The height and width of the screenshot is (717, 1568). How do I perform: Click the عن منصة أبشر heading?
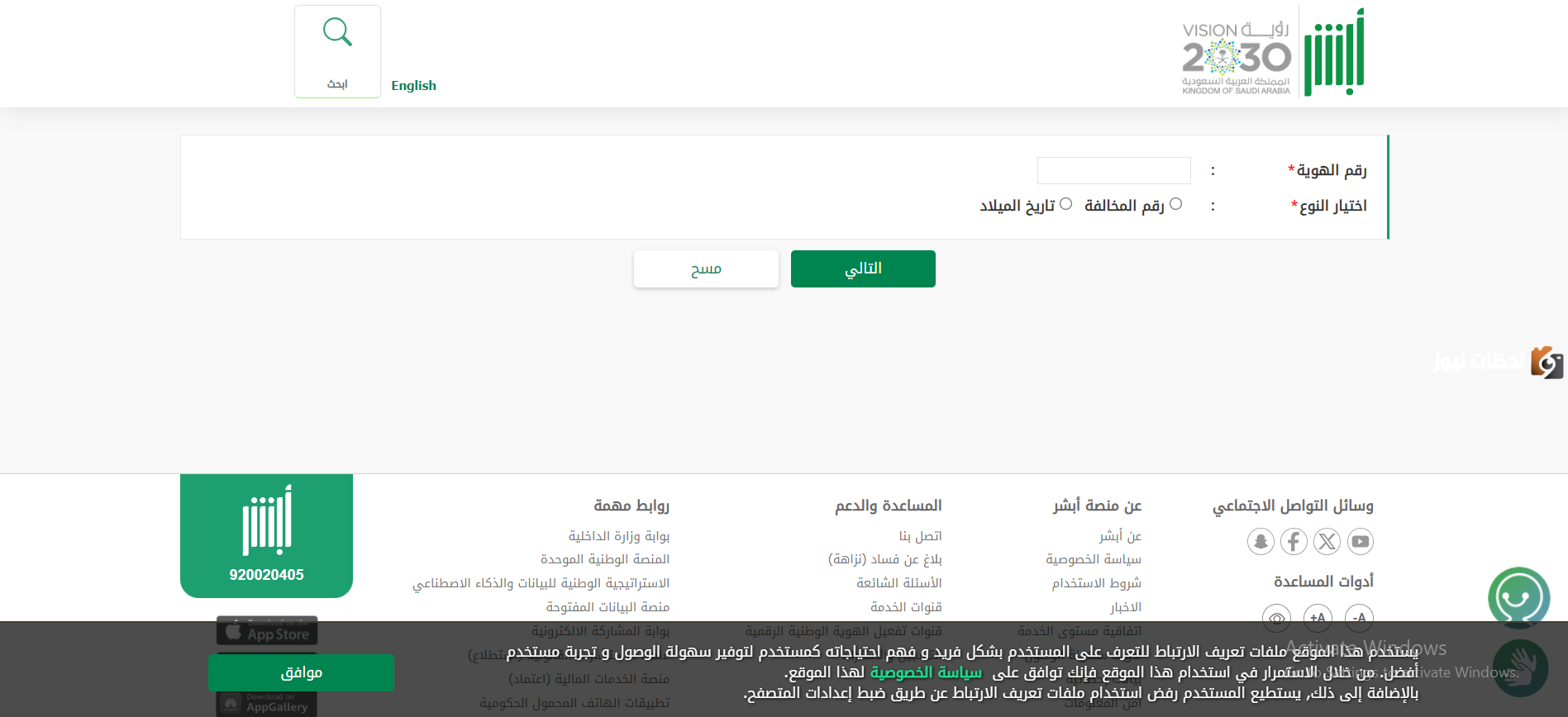tap(1098, 506)
